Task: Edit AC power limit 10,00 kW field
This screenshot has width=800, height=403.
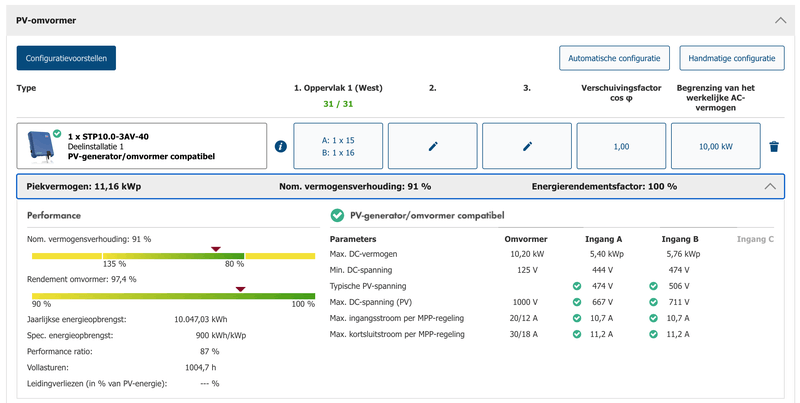Action: click(714, 146)
